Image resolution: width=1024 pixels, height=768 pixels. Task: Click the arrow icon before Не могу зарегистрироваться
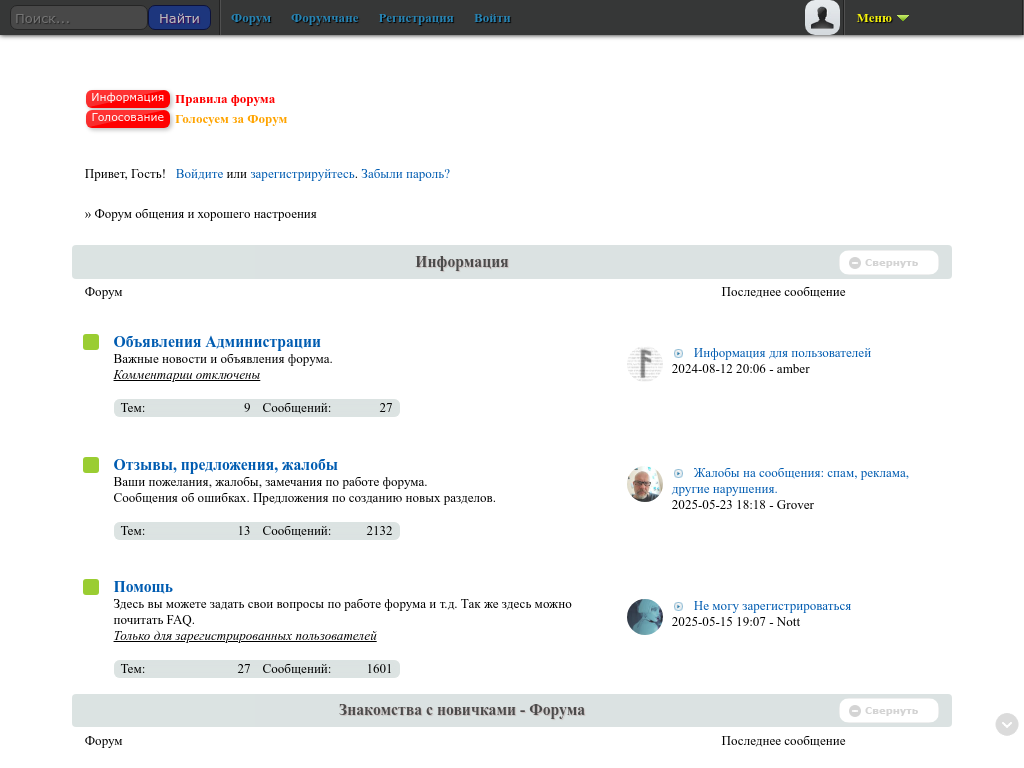click(678, 606)
